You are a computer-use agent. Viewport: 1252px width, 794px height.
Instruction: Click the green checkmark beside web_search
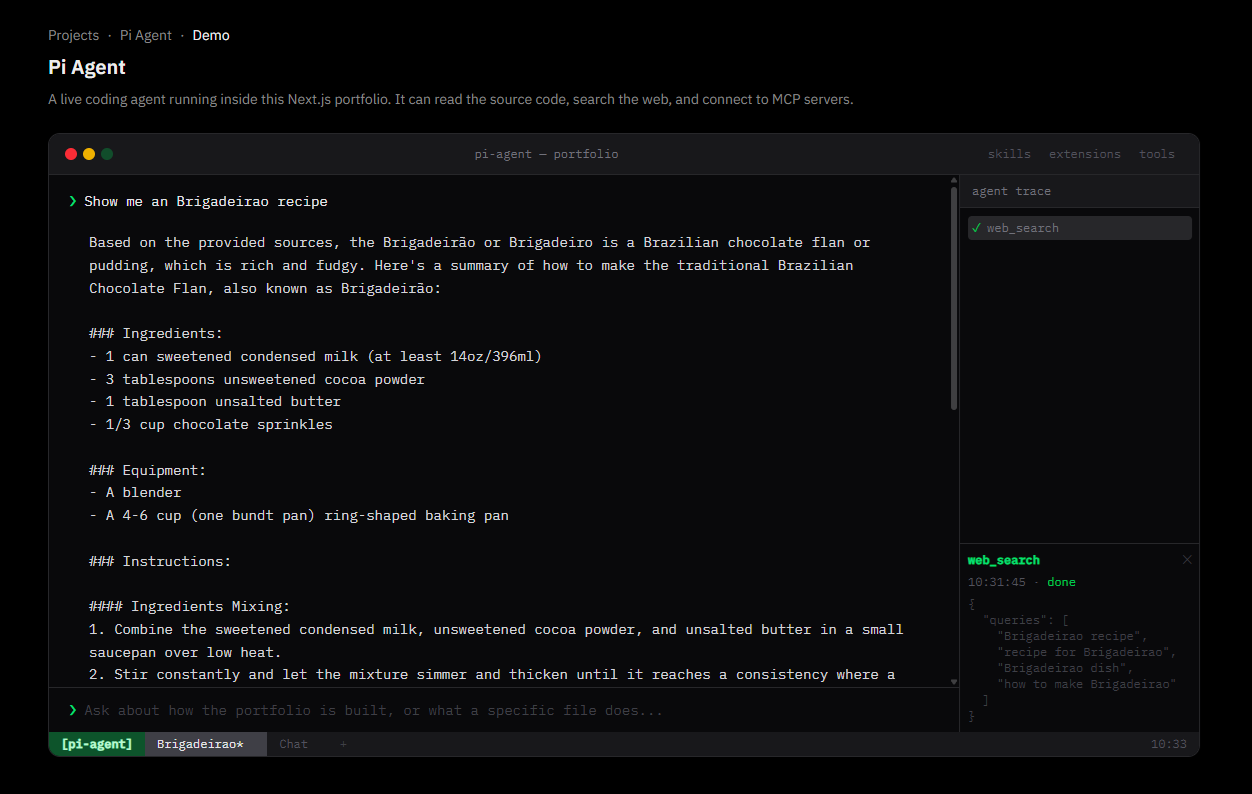click(x=976, y=228)
